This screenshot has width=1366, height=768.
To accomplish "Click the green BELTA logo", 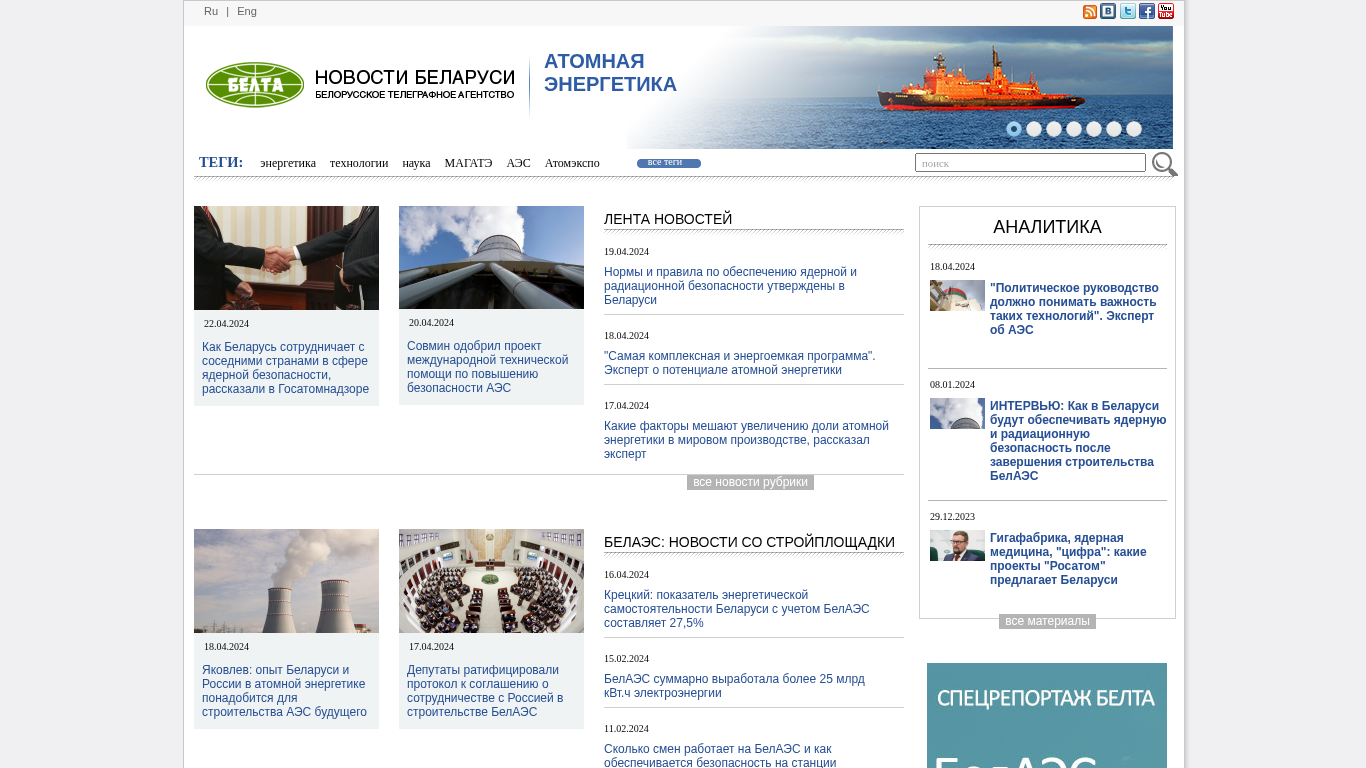I will 255,85.
